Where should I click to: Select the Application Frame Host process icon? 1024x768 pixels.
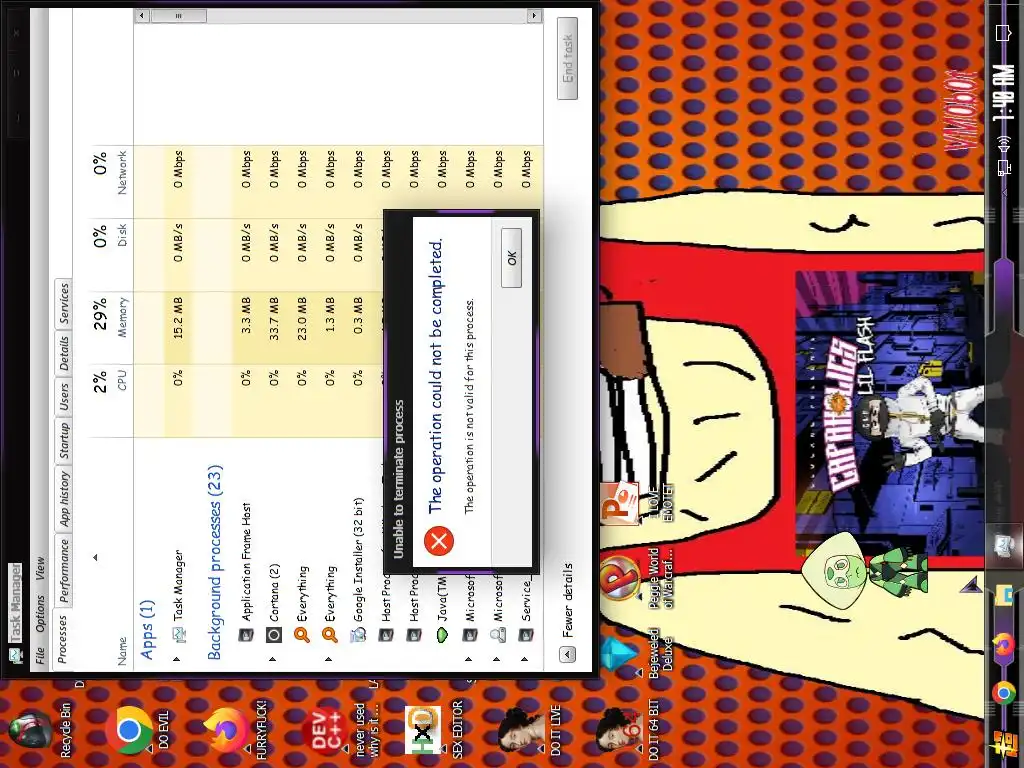click(246, 634)
